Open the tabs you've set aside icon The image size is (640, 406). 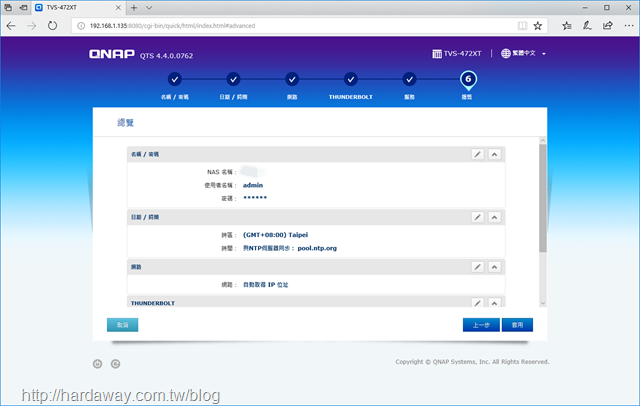pos(8,7)
